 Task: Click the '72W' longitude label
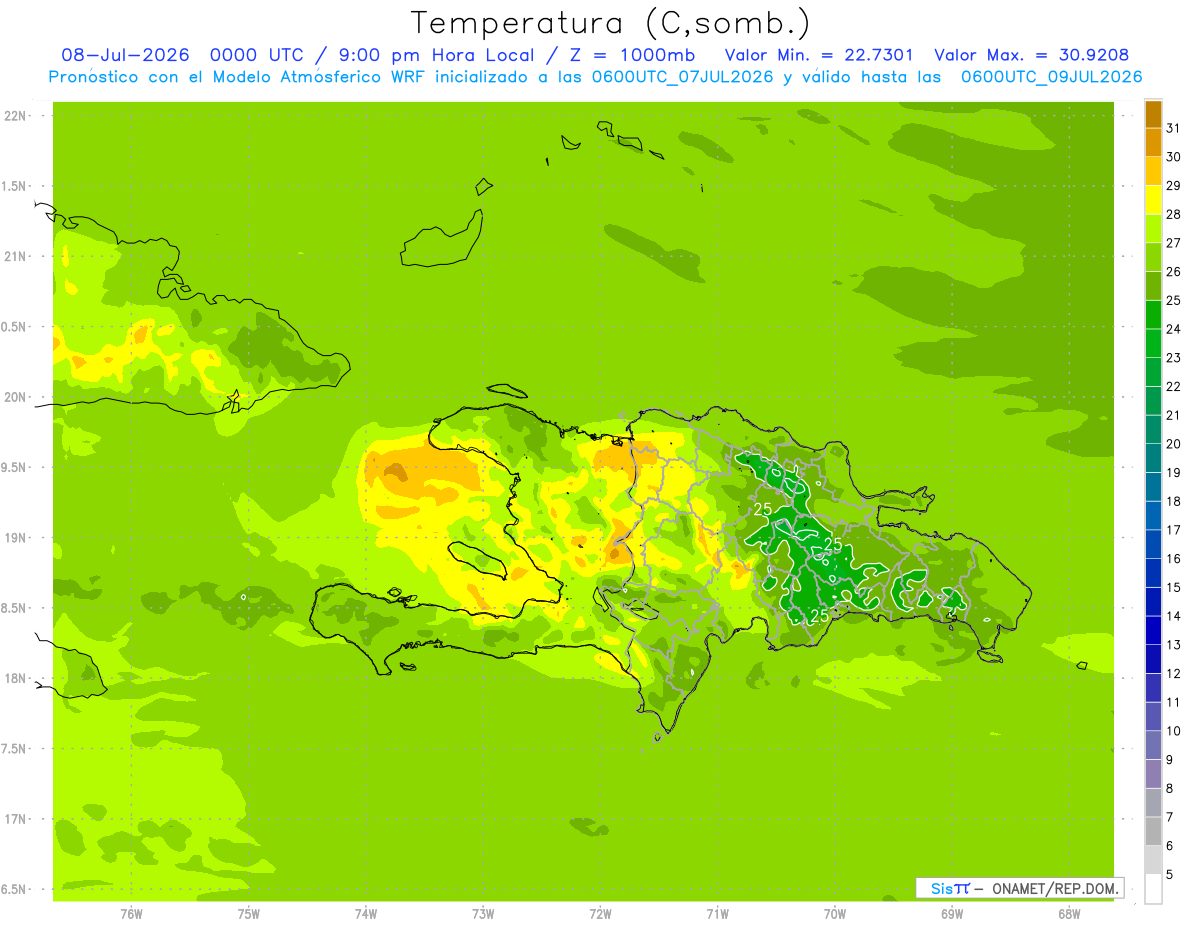pyautogui.click(x=600, y=914)
